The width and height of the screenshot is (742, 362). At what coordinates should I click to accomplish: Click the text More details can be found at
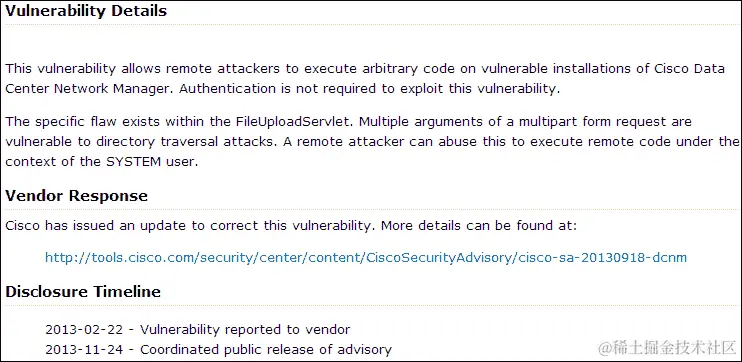click(x=479, y=226)
